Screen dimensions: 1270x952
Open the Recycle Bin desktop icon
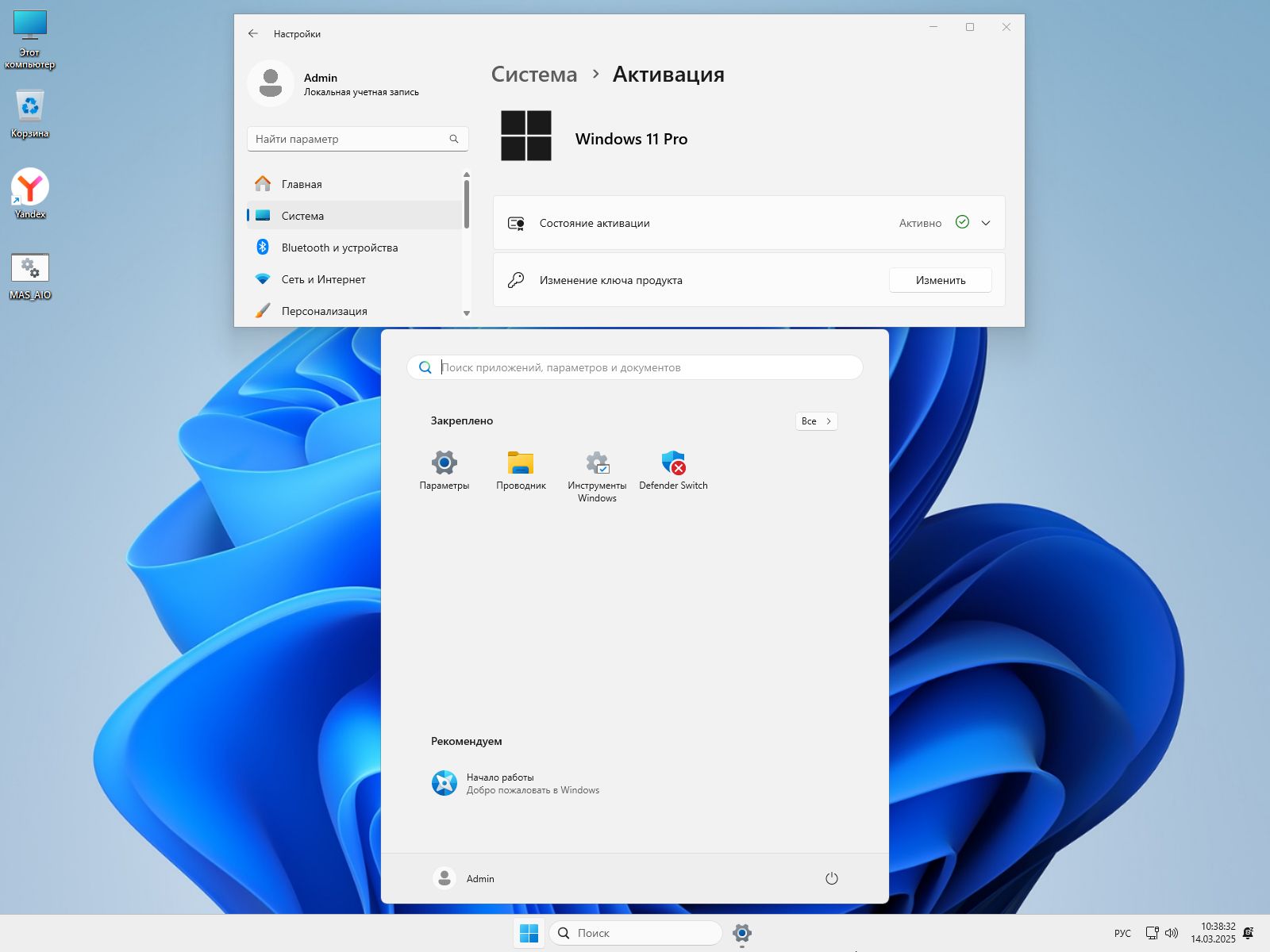30,113
